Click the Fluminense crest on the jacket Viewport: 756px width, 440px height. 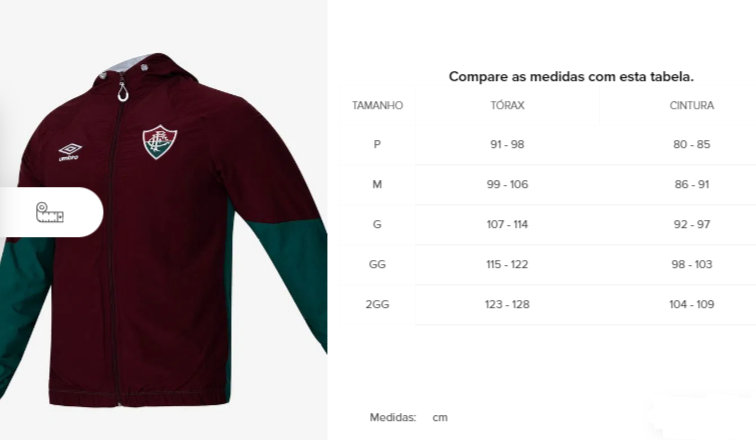point(160,142)
